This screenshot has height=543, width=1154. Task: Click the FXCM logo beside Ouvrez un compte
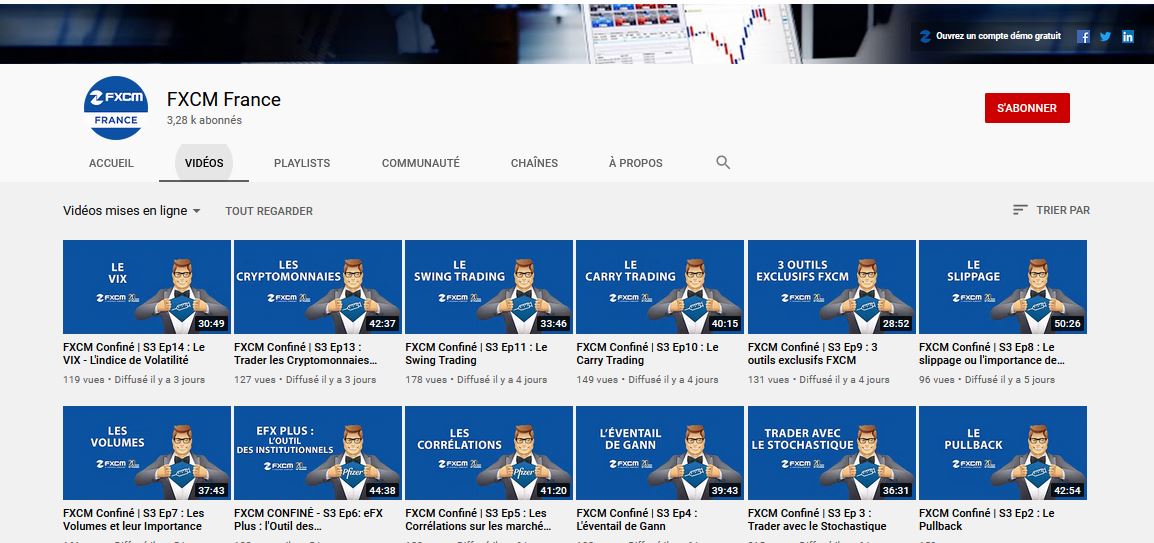[925, 36]
